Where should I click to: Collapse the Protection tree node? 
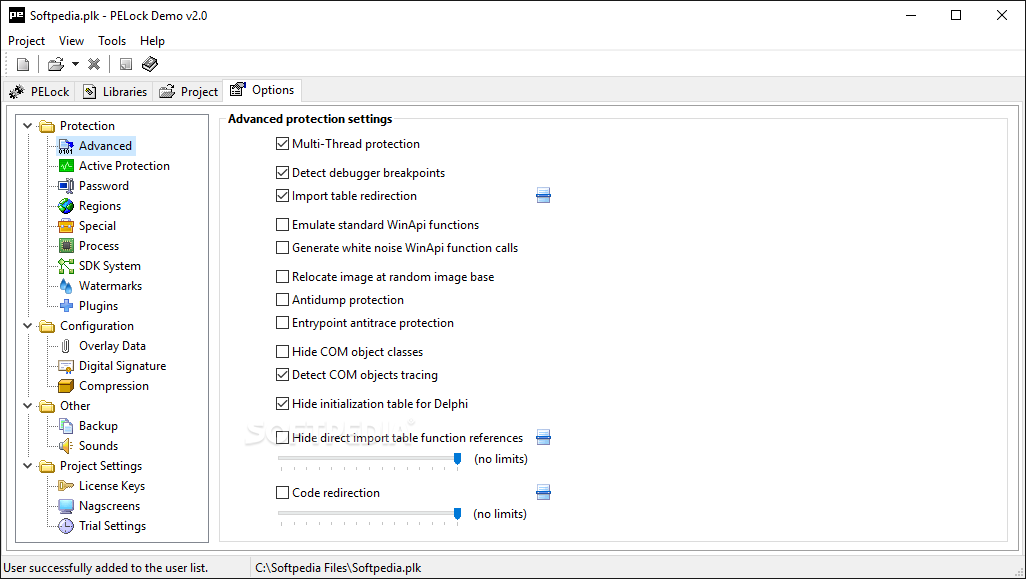point(27,126)
